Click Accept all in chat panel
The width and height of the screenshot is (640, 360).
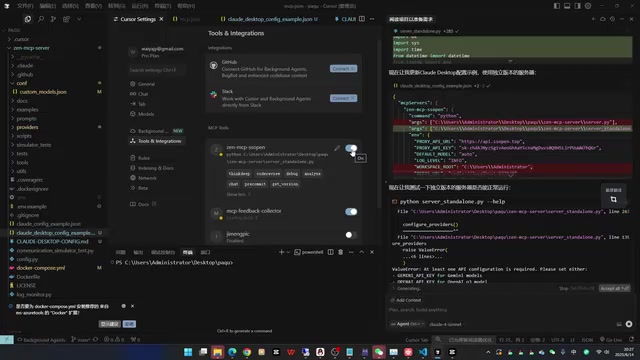click(x=614, y=288)
